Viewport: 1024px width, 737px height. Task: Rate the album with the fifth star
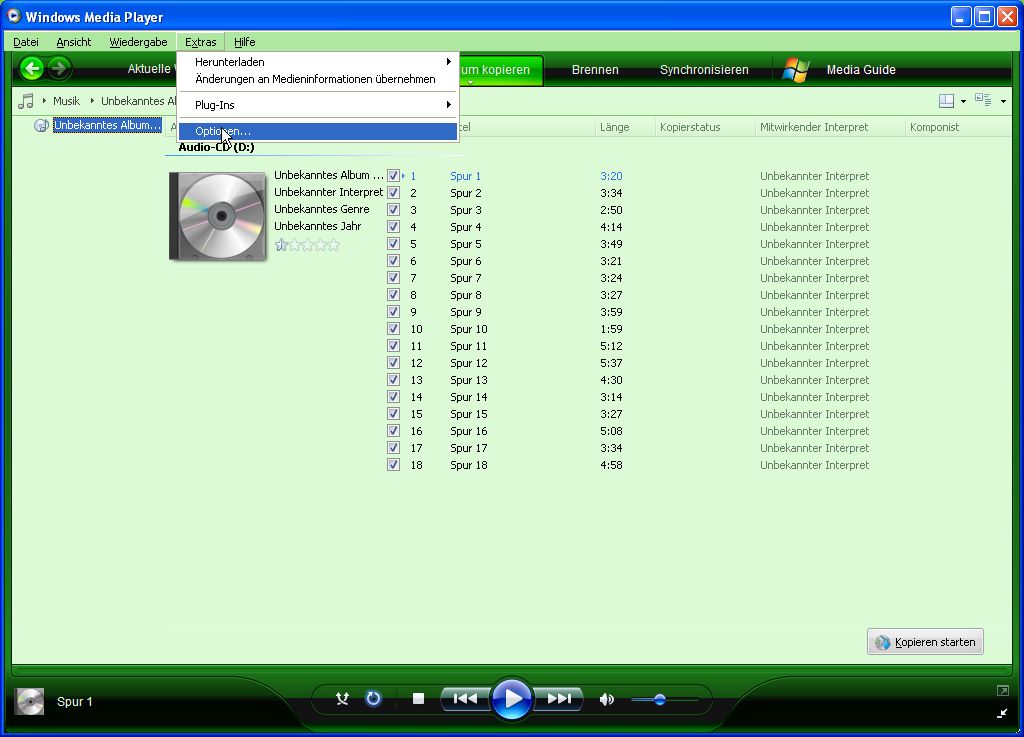click(334, 245)
